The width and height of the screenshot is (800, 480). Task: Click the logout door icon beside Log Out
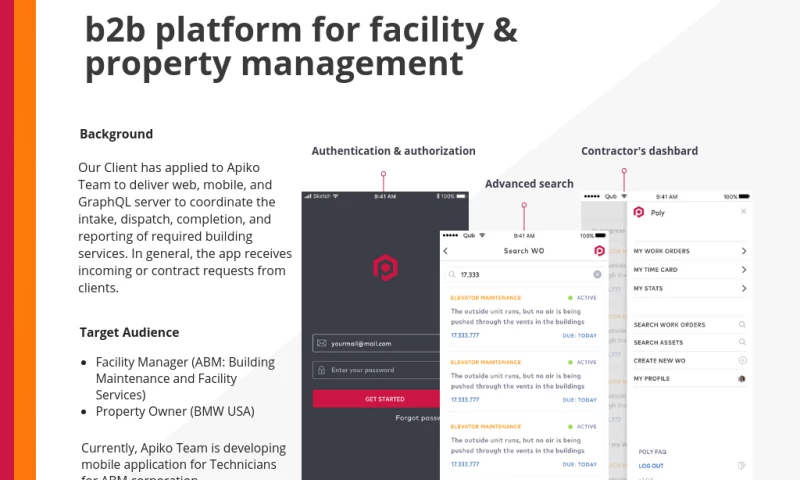pyautogui.click(x=742, y=465)
